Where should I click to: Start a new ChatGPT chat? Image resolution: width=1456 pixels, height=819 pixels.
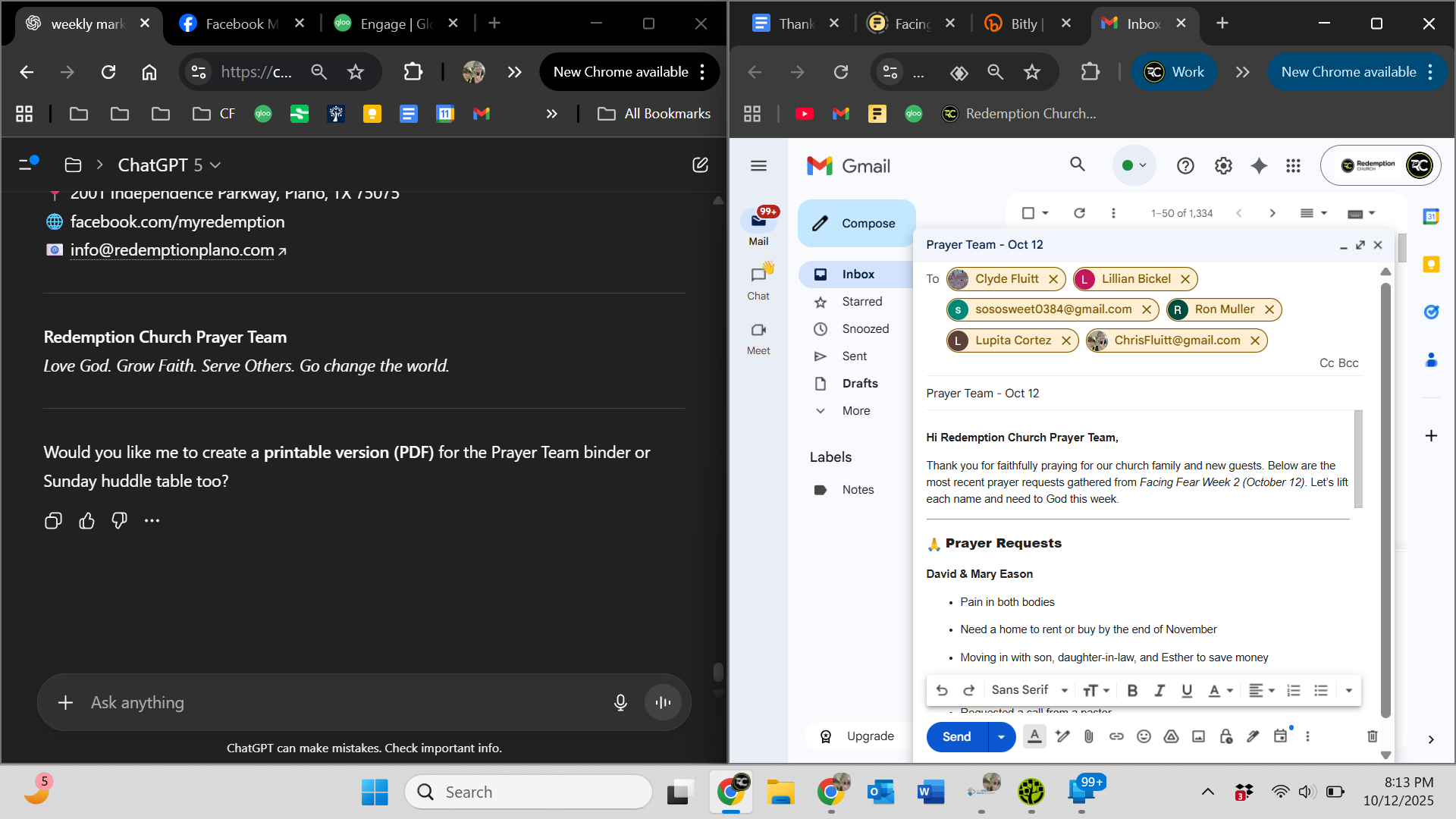[700, 165]
